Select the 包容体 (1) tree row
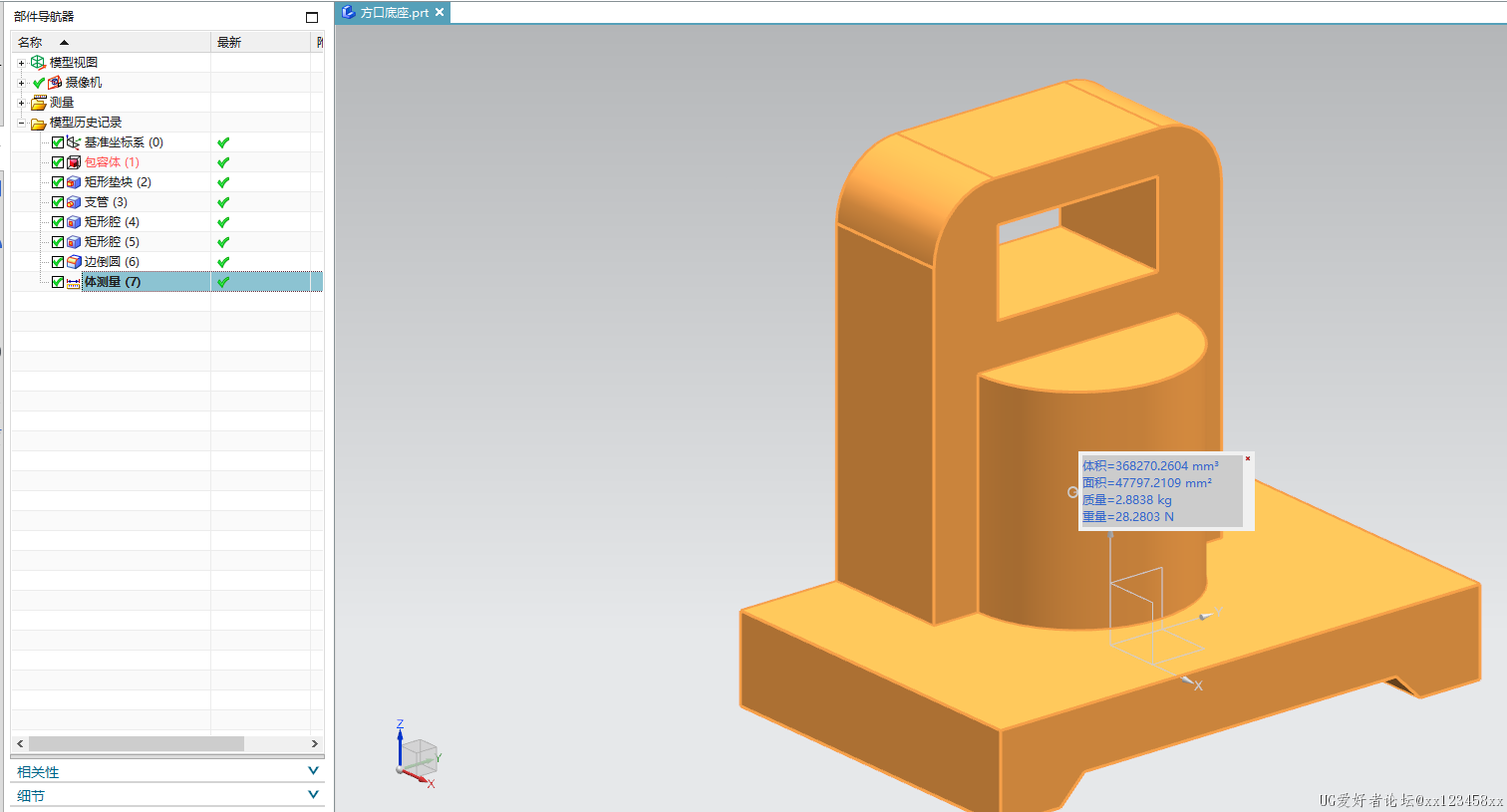This screenshot has width=1507, height=812. (x=166, y=162)
